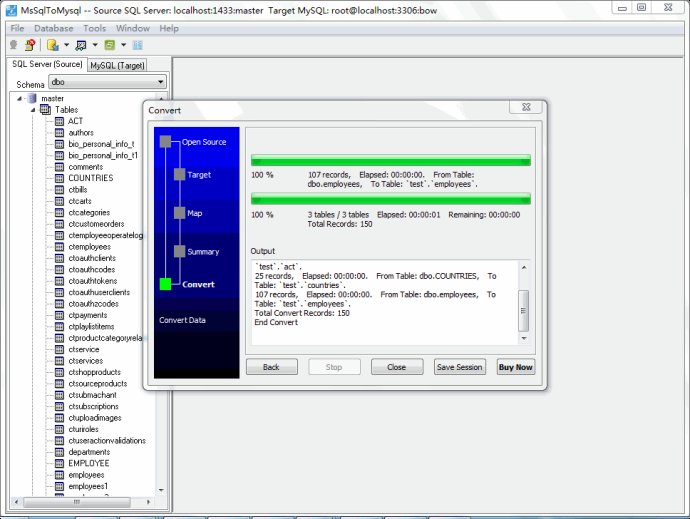Open dropdown arrow beside green session icon
The width and height of the screenshot is (690, 519).
123,45
